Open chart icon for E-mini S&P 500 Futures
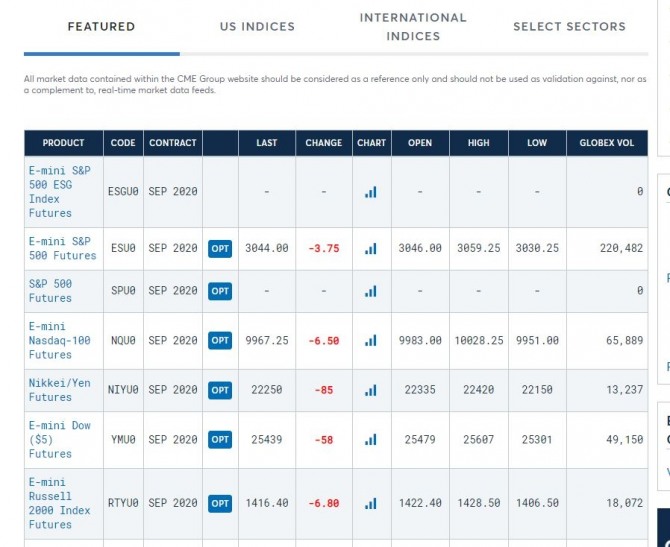670x547 pixels. tap(371, 248)
